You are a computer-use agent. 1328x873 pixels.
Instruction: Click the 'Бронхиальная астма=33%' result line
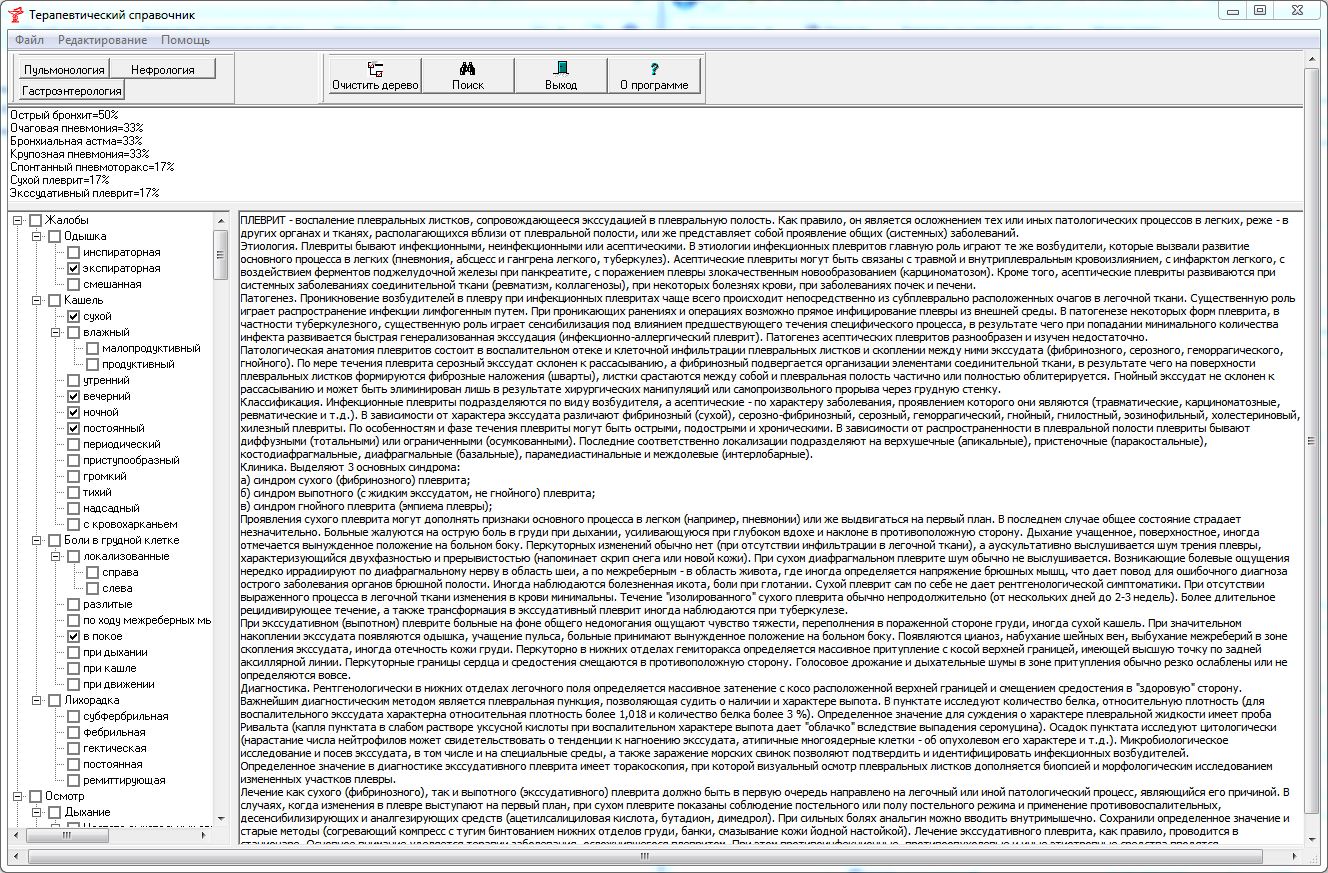pyautogui.click(x=76, y=142)
